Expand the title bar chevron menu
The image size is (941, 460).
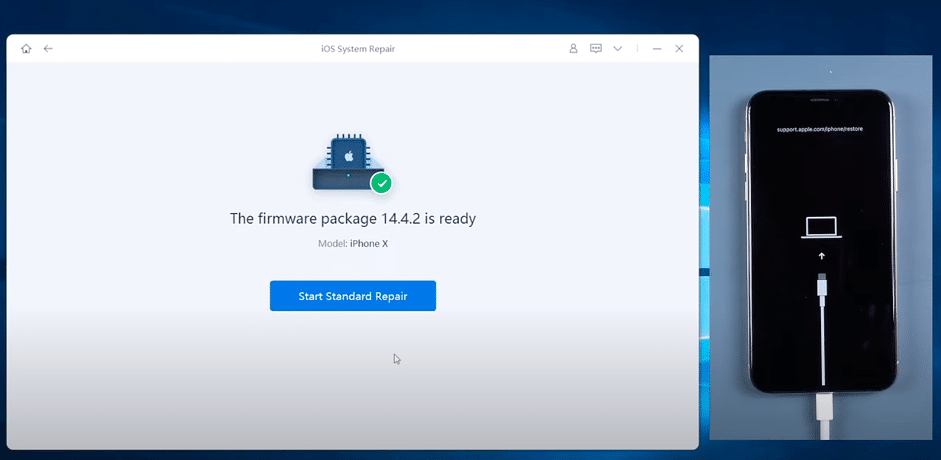(618, 48)
